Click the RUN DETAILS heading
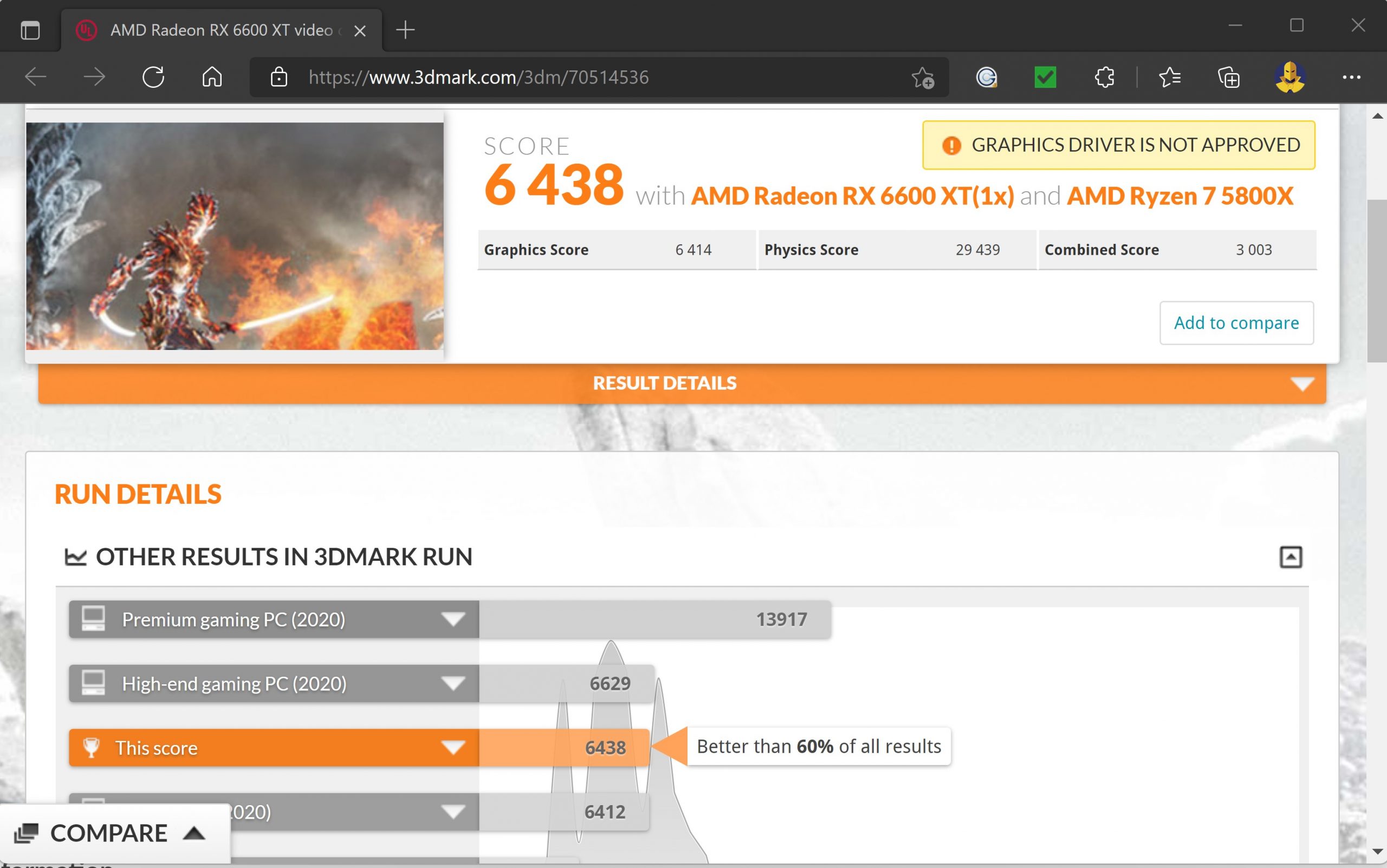Screen dimensions: 1387x868 (x=138, y=494)
